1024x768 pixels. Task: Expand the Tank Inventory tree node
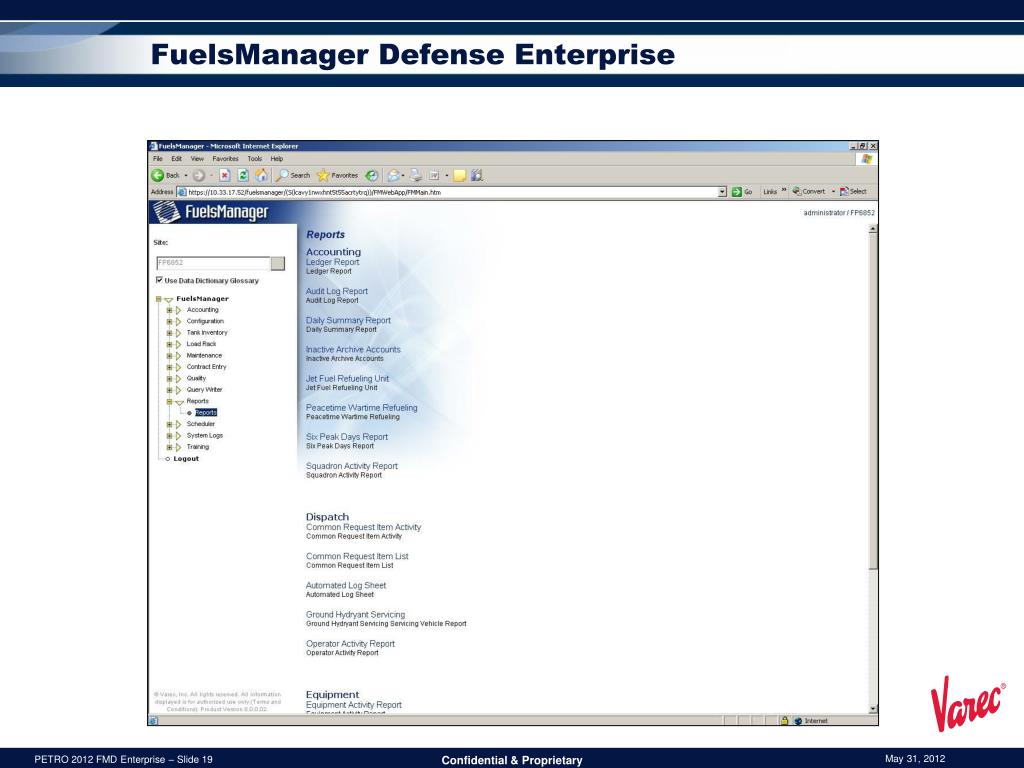(169, 333)
